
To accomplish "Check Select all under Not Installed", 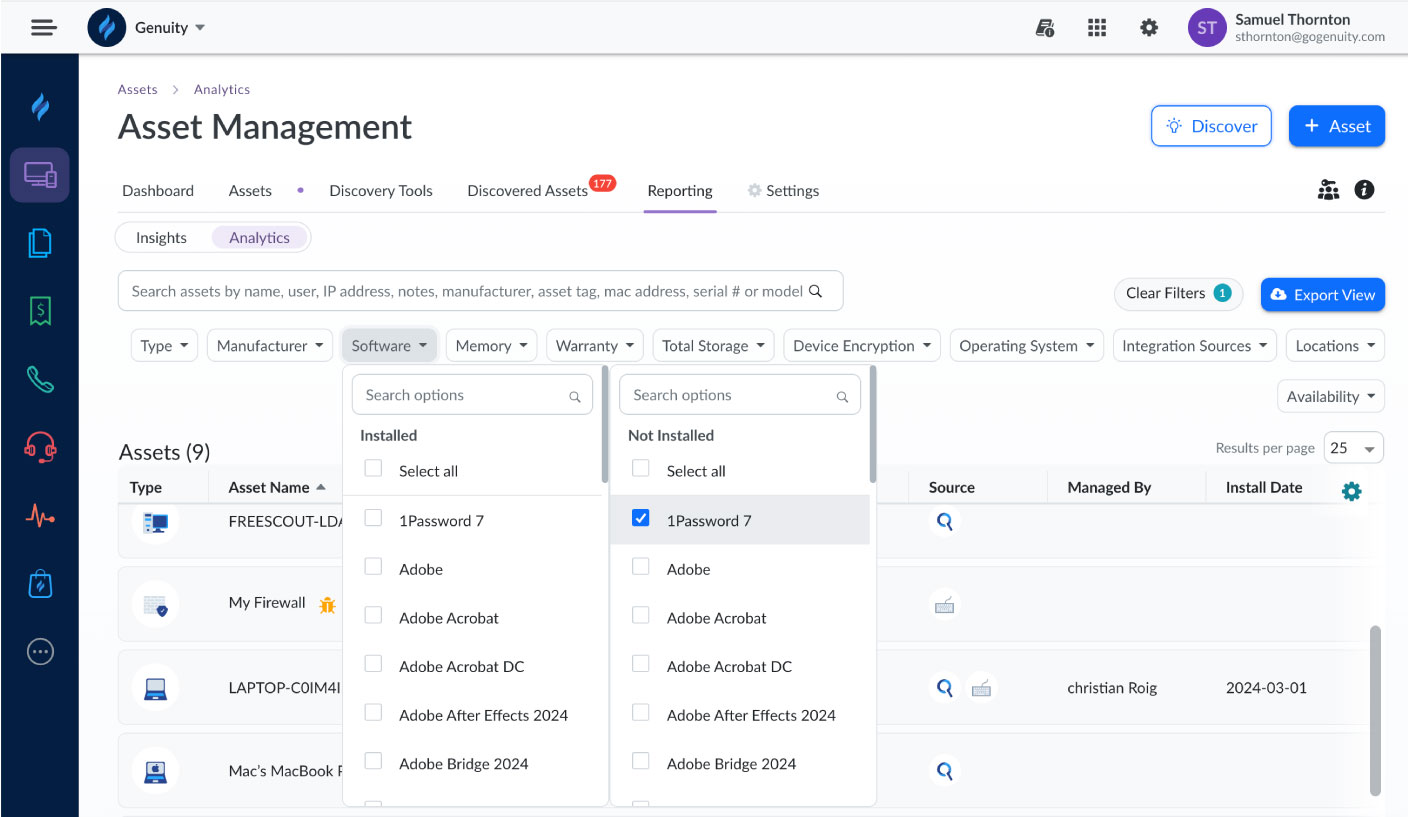I will pos(641,468).
